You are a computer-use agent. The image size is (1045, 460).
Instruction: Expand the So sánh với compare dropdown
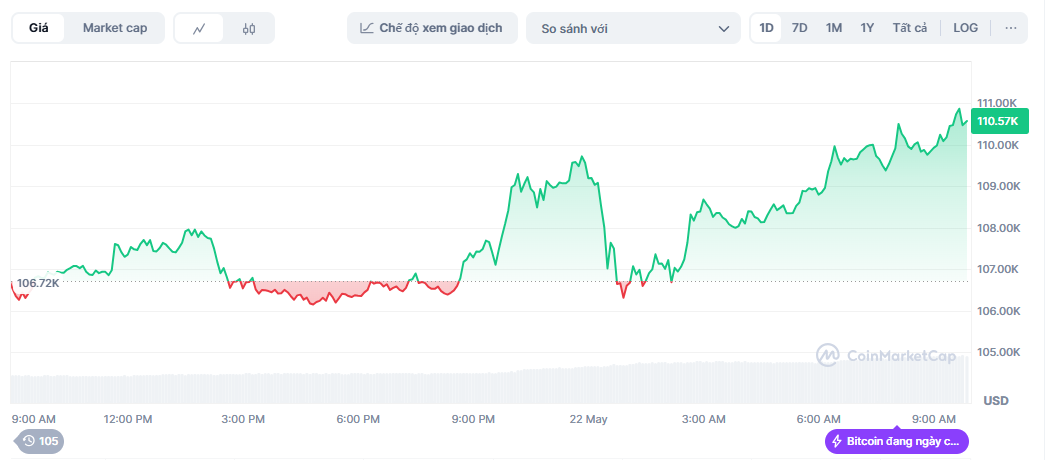pos(633,29)
